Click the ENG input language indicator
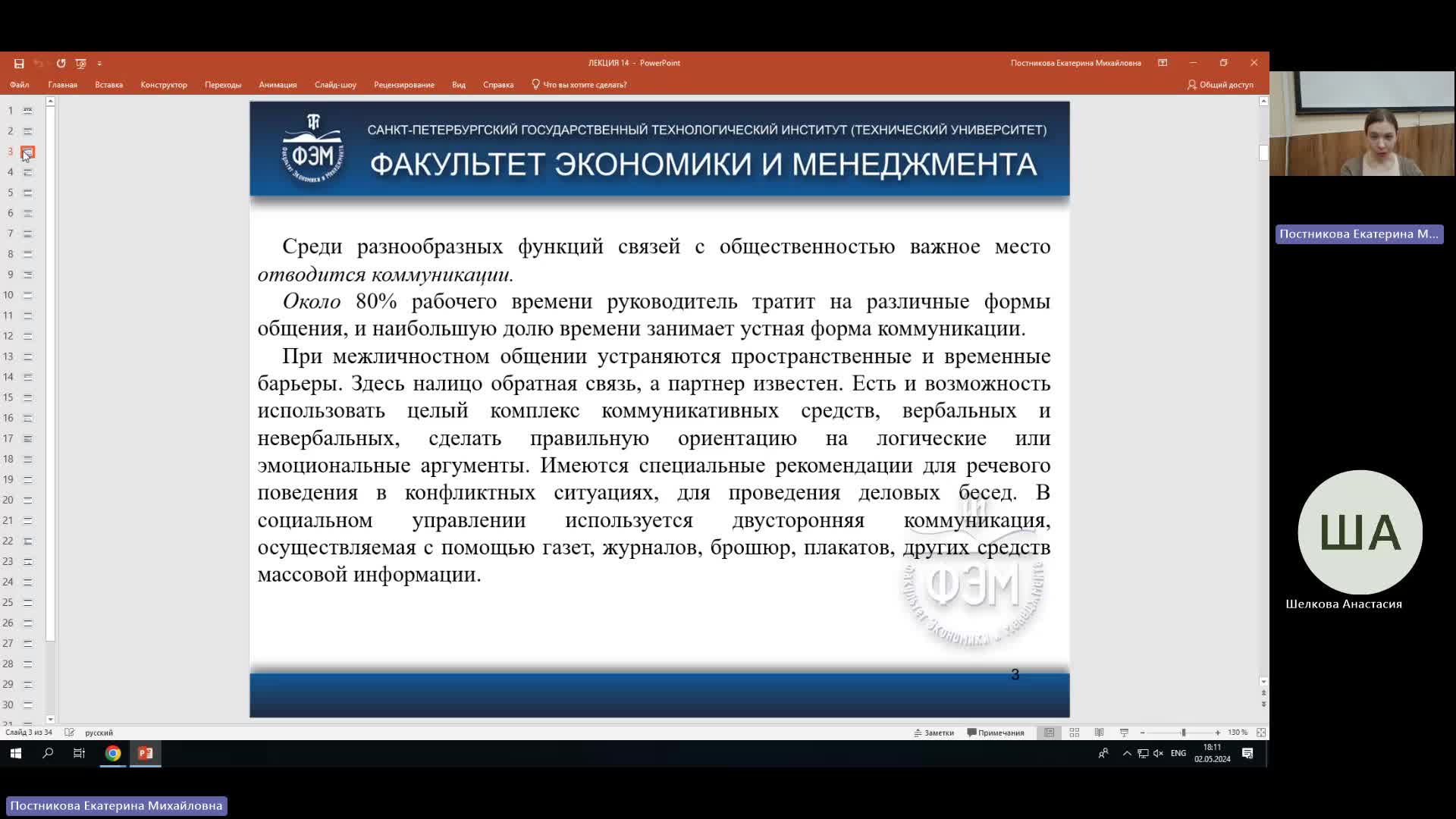The height and width of the screenshot is (819, 1456). coord(1178,753)
